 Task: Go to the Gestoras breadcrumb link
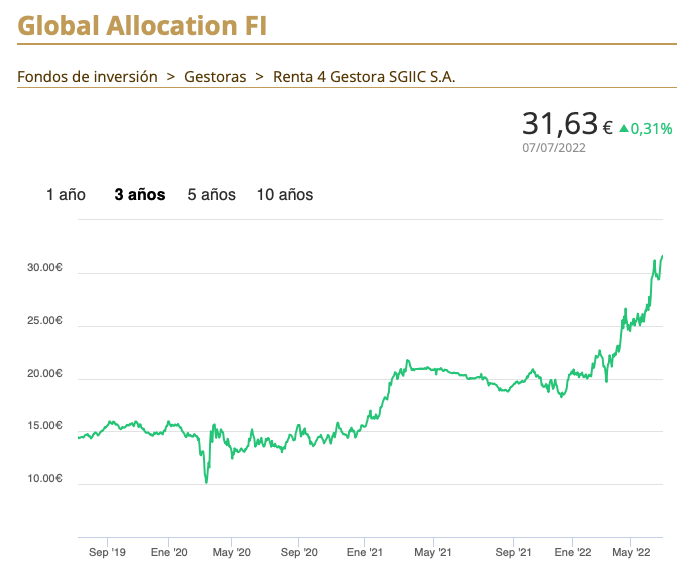pyautogui.click(x=215, y=76)
